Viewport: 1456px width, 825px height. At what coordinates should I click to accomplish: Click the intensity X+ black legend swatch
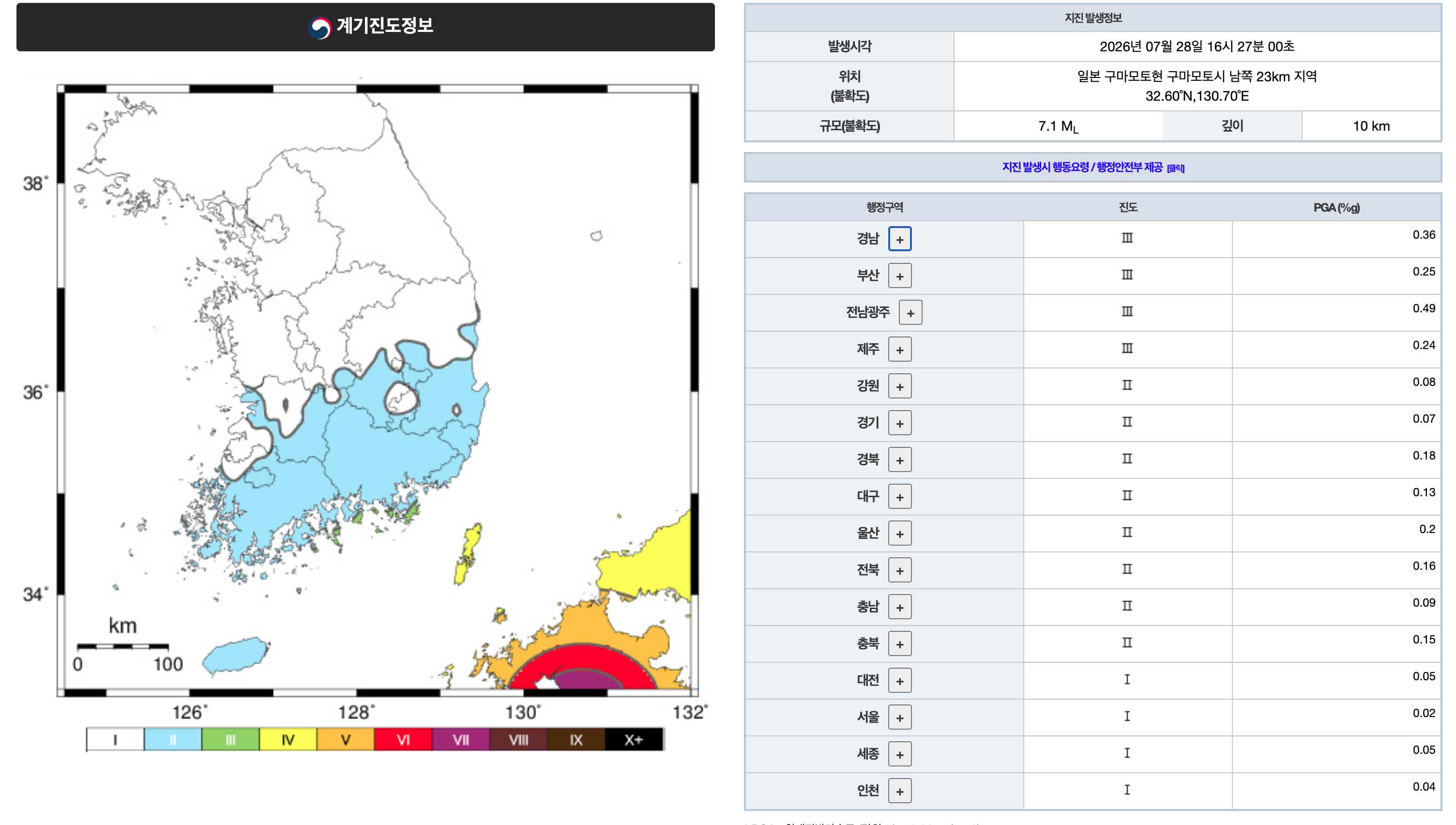pos(634,739)
